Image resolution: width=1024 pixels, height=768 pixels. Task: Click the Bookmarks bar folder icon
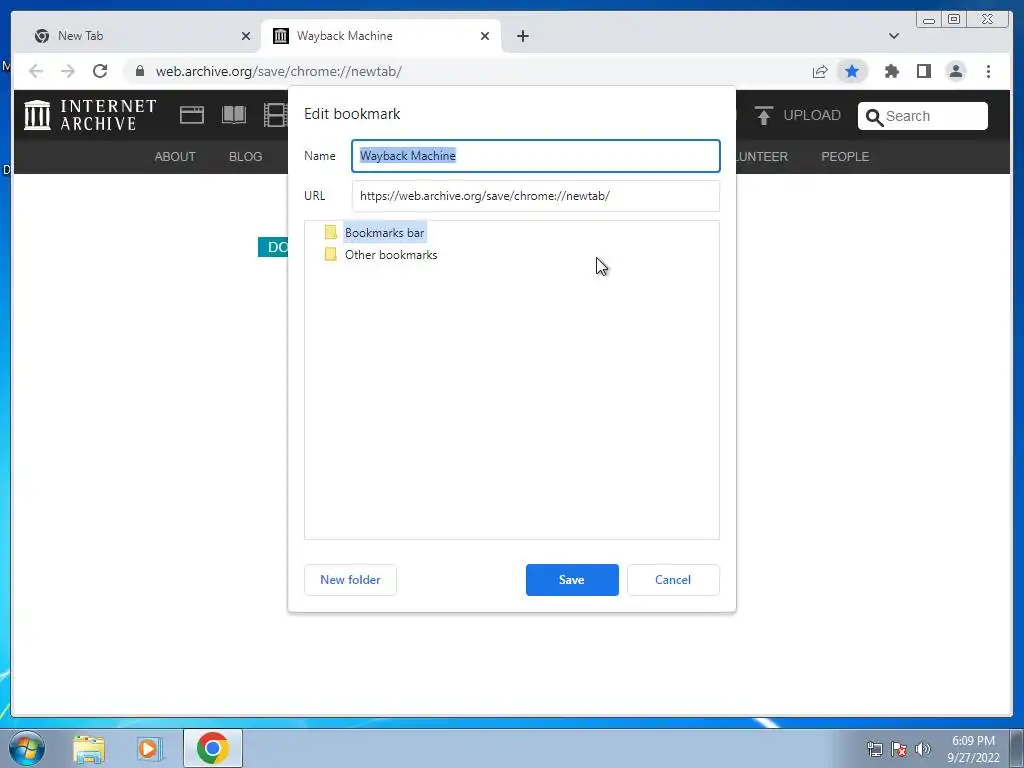[330, 232]
